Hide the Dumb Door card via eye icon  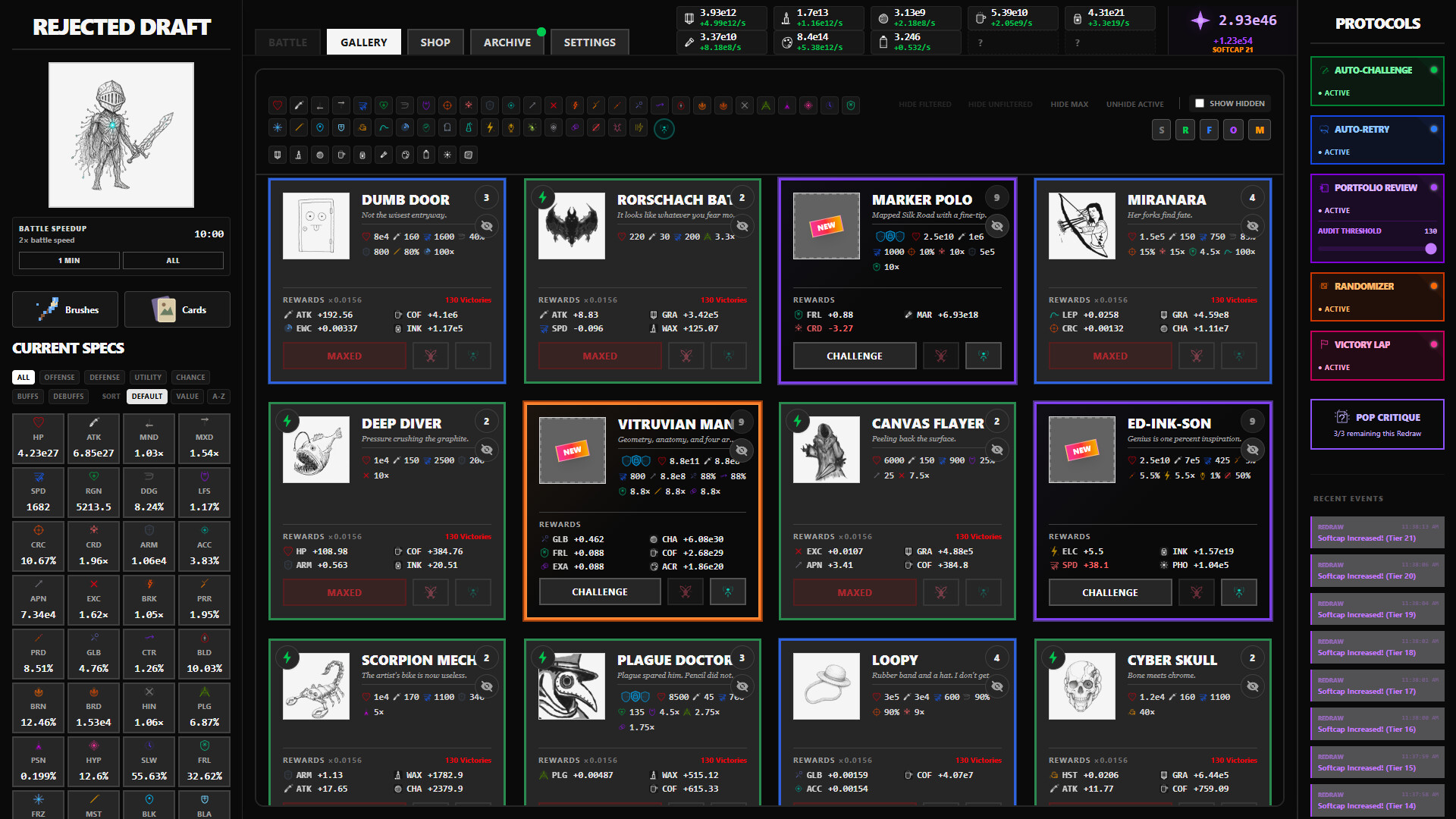click(487, 226)
